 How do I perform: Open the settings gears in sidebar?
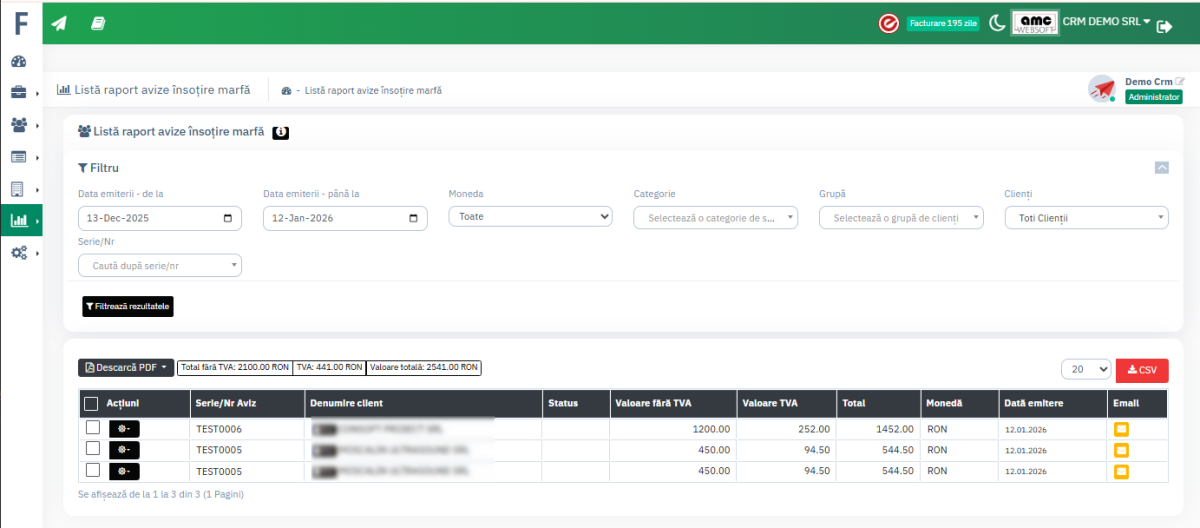click(x=19, y=253)
